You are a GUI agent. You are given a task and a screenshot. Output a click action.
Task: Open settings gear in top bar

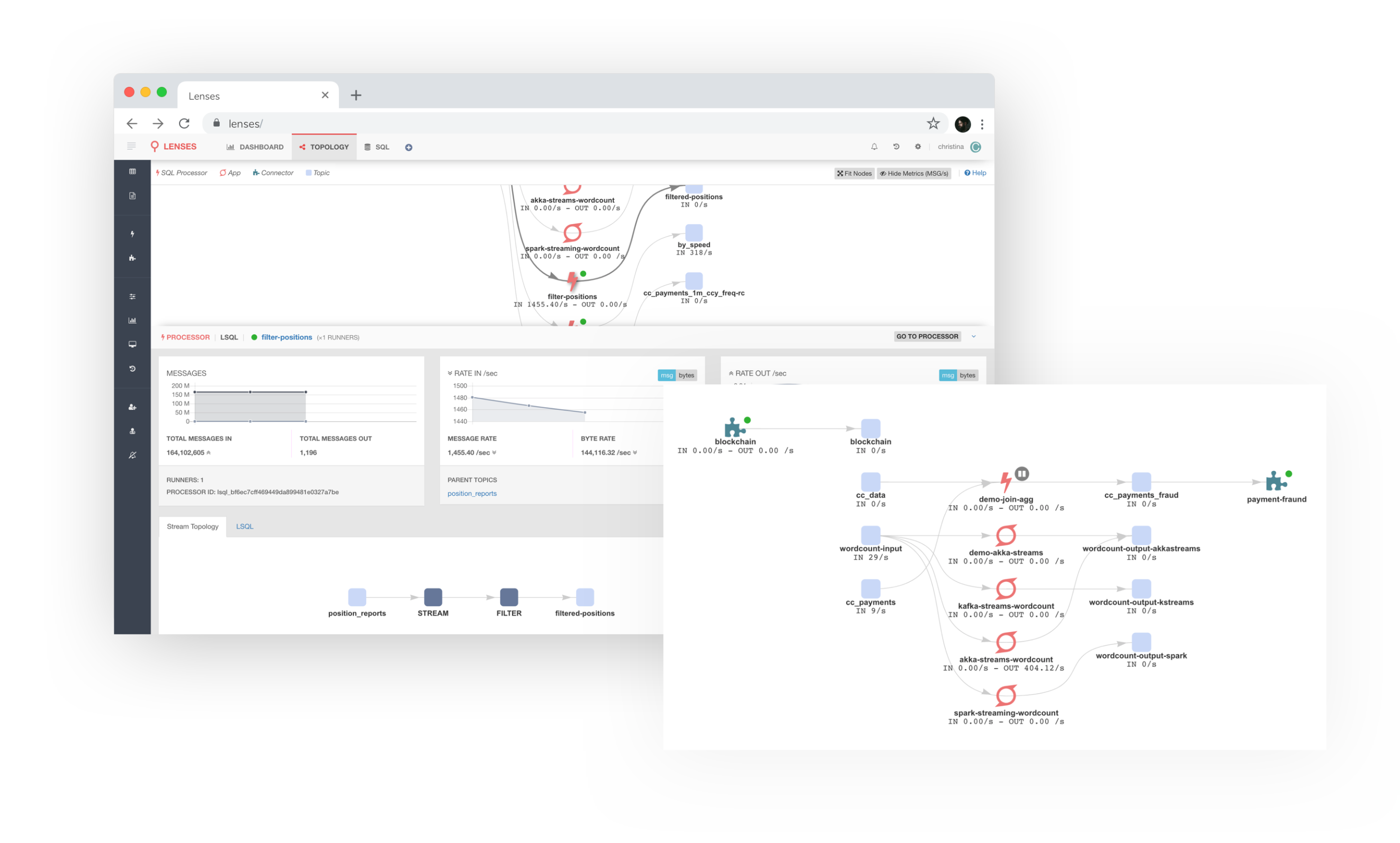(917, 147)
